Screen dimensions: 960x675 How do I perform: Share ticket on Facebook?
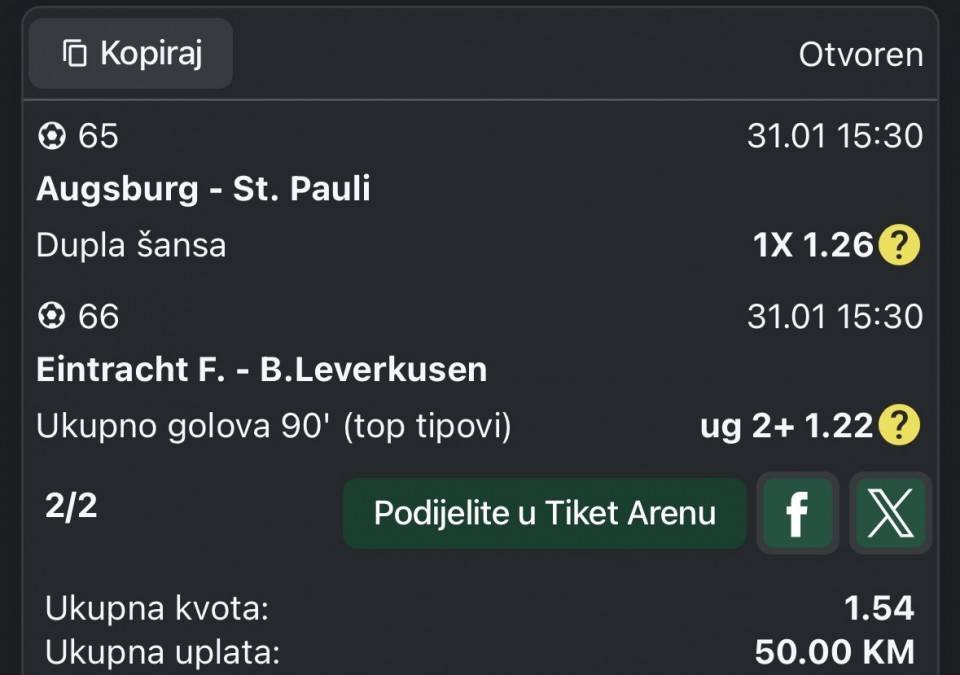pos(797,514)
